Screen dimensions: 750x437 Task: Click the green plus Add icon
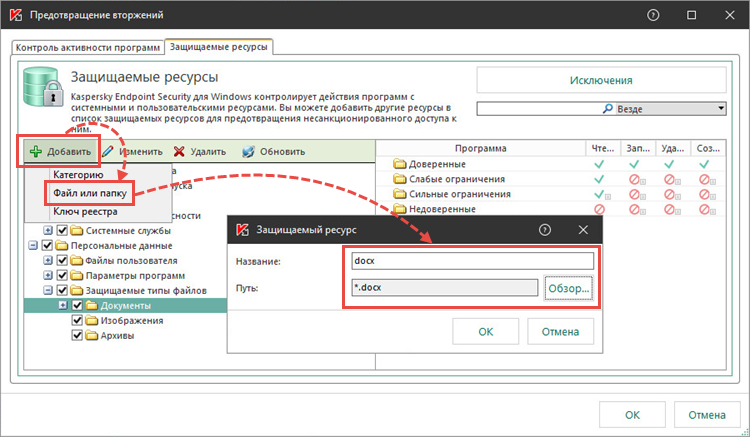(x=36, y=152)
